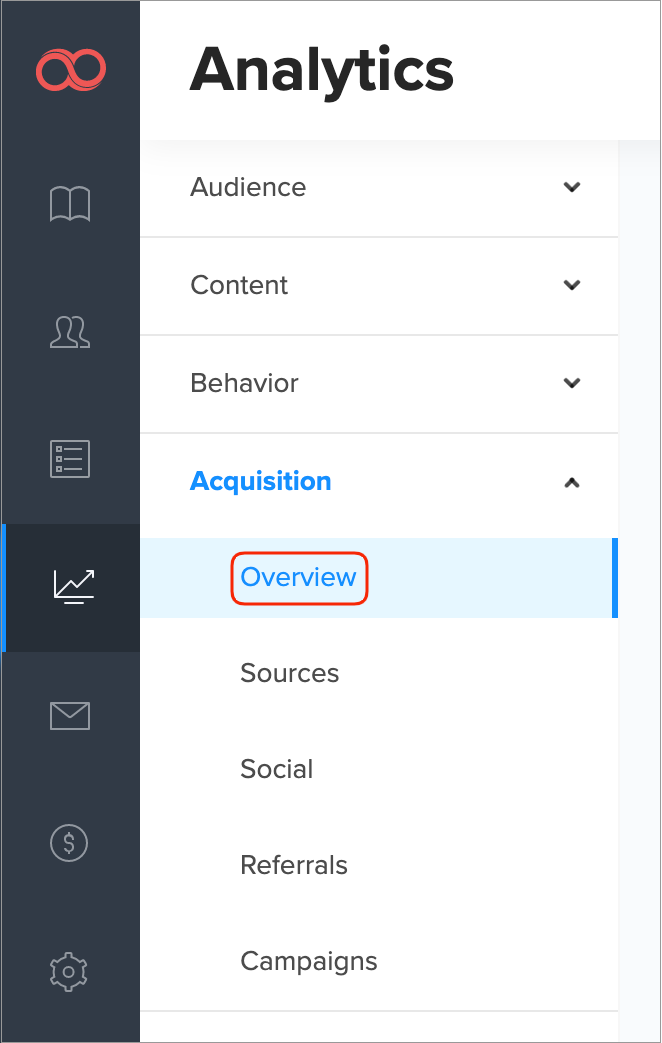This screenshot has width=662, height=1043.
Task: Open the Members section via people icon
Action: tap(69, 332)
